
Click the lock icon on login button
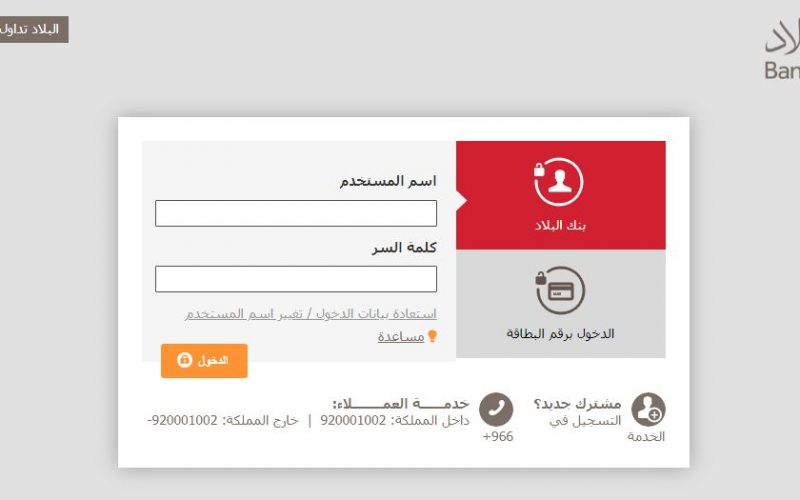[184, 360]
